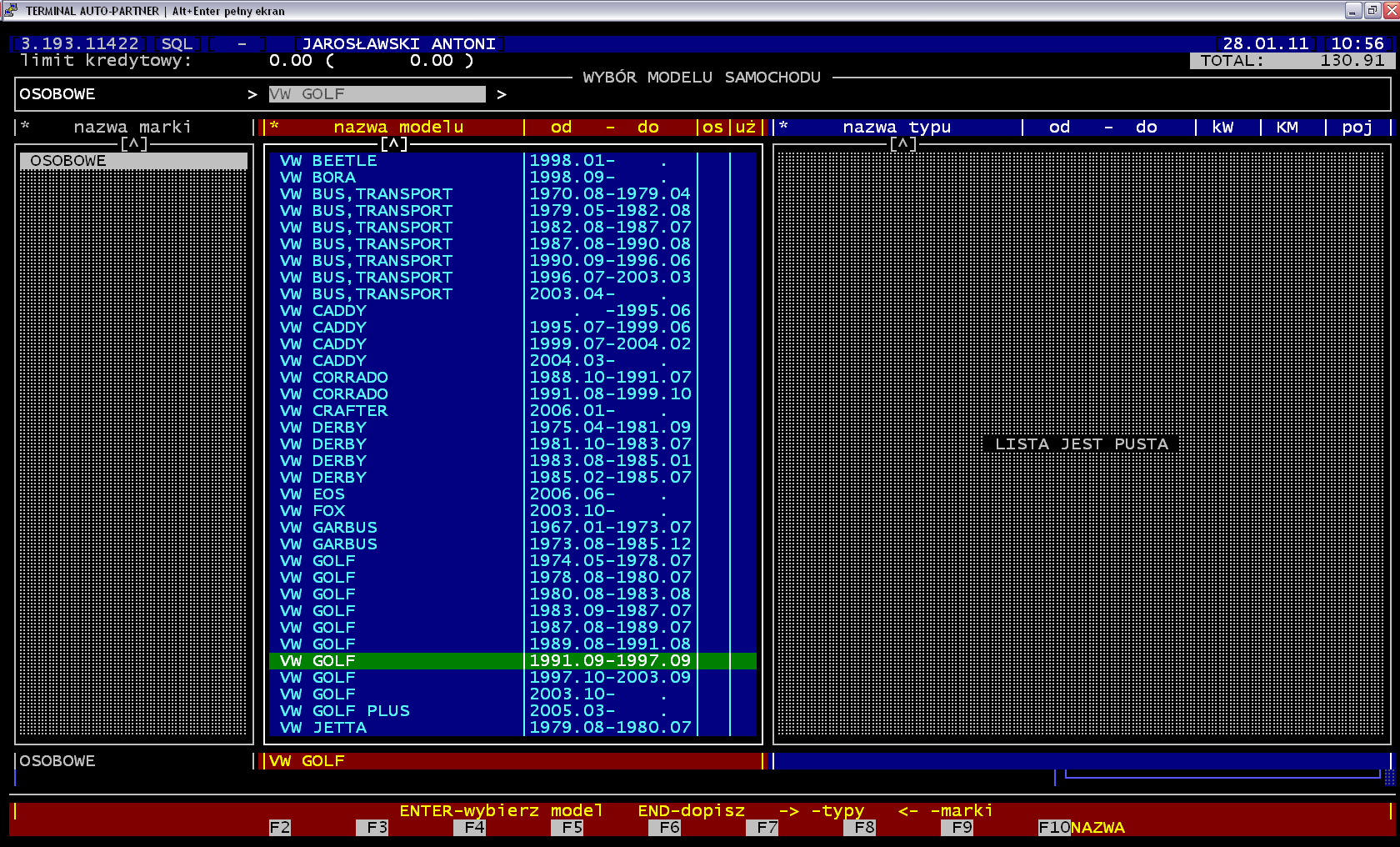Viewport: 1400px width, 847px height.
Task: Select VW GOLF 1987.08-1989.07
Action: click(x=512, y=628)
